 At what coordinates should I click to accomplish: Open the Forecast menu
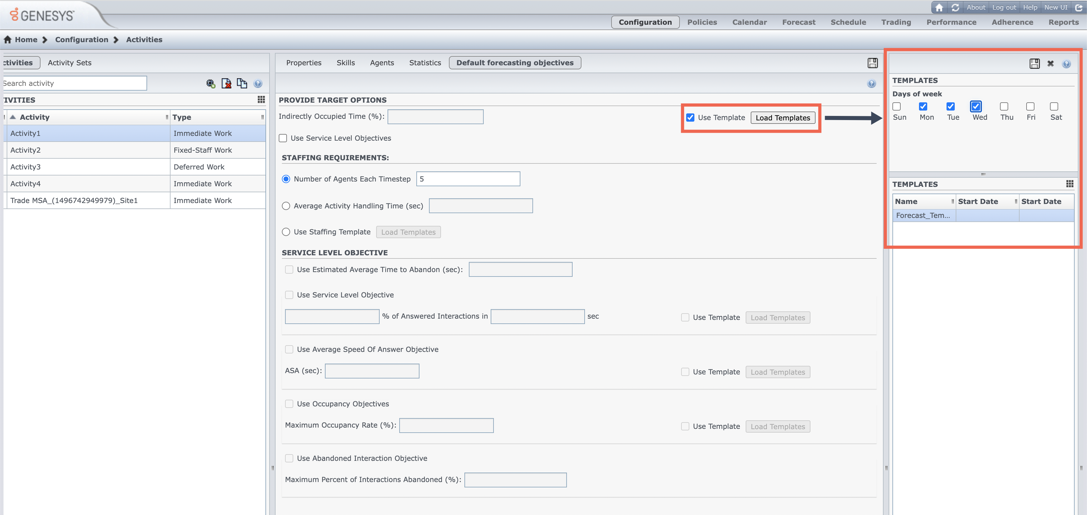coord(798,22)
